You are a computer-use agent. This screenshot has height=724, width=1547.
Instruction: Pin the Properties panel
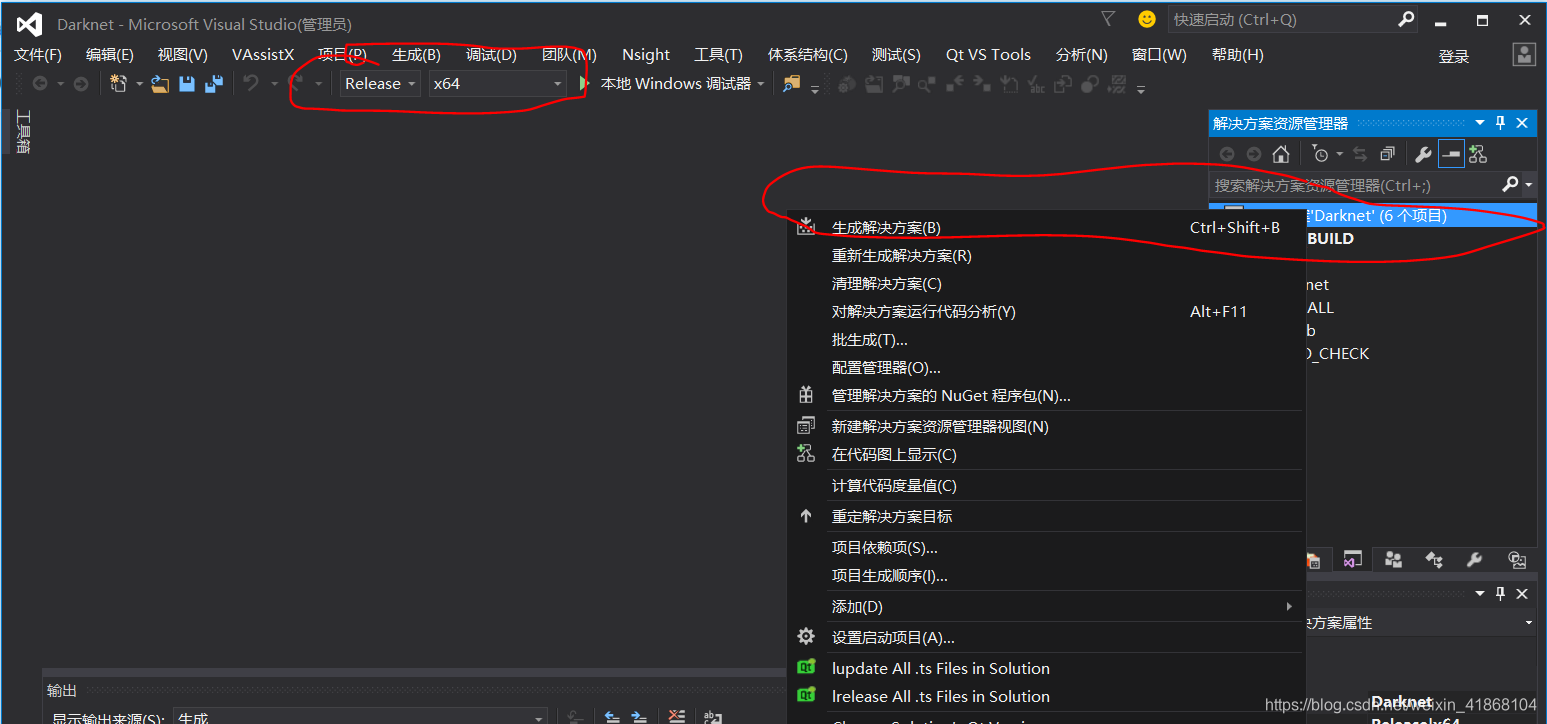1500,594
